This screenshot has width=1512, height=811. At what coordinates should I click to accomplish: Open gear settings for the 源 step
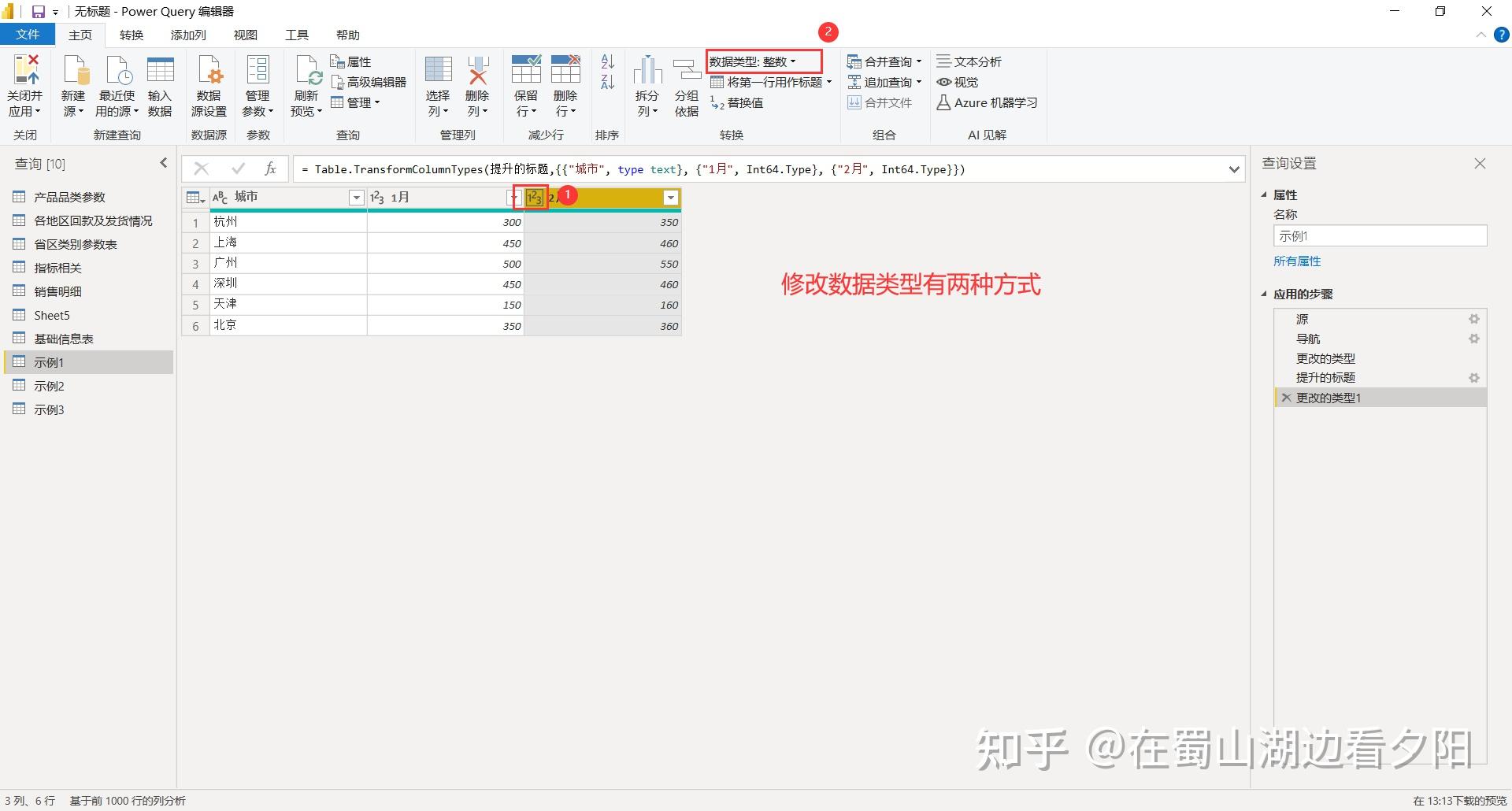pyautogui.click(x=1474, y=319)
